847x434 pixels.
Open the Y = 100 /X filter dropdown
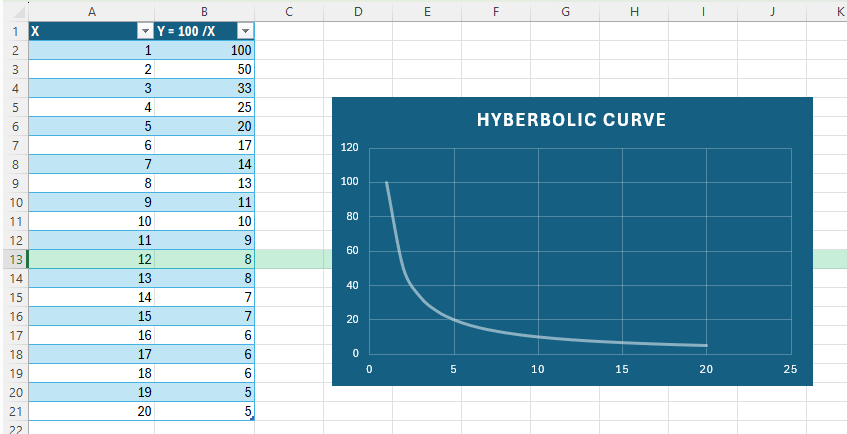click(245, 32)
